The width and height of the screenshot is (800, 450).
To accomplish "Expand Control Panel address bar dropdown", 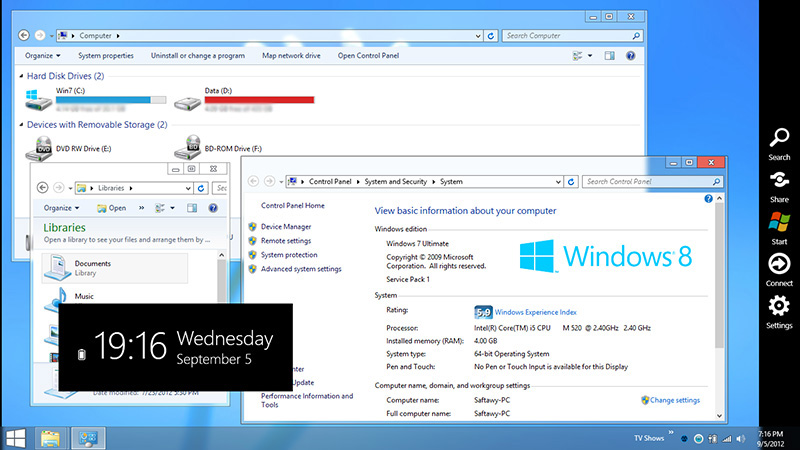I will coord(558,182).
